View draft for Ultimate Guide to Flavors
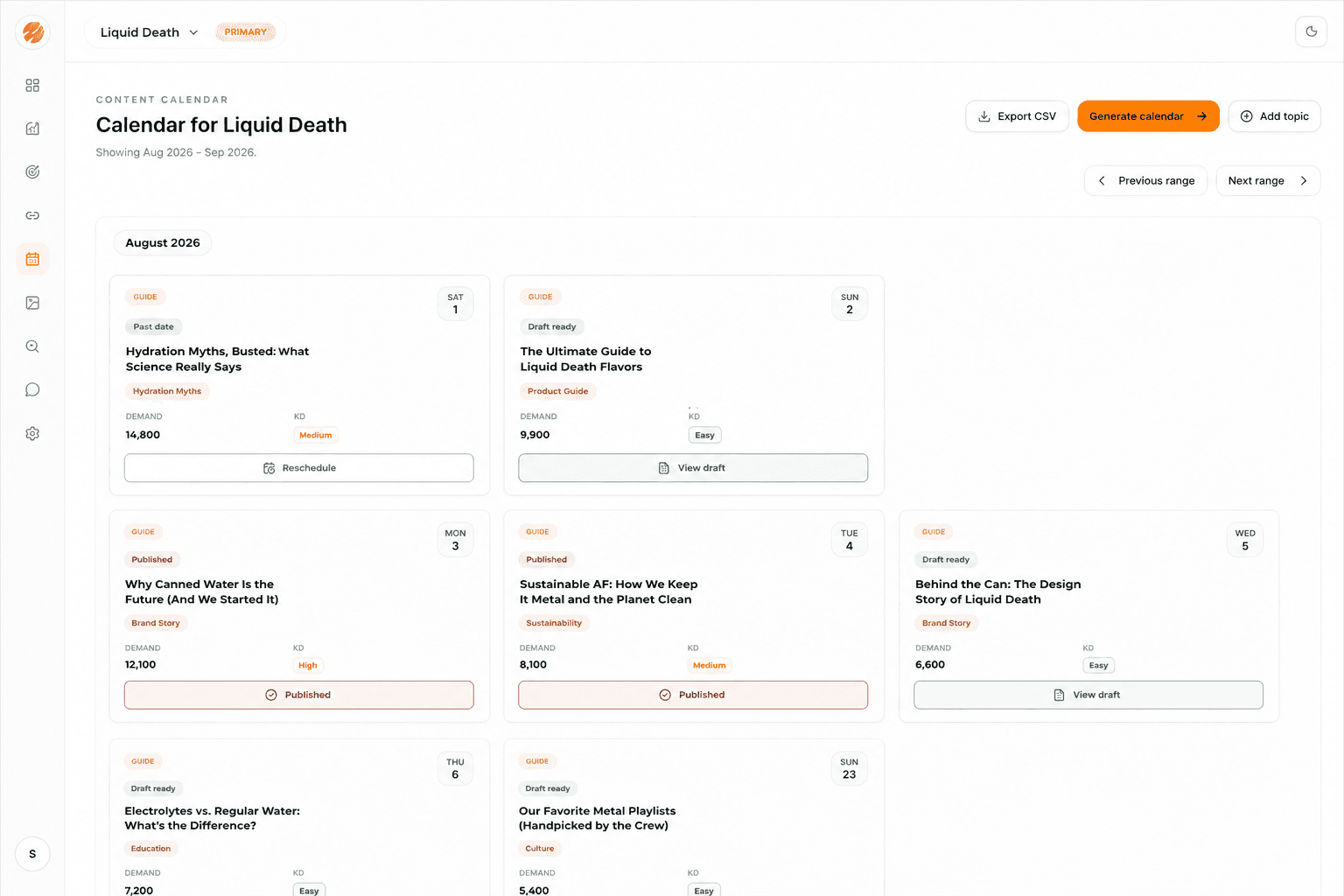Viewport: 1344px width, 896px height. coord(693,468)
